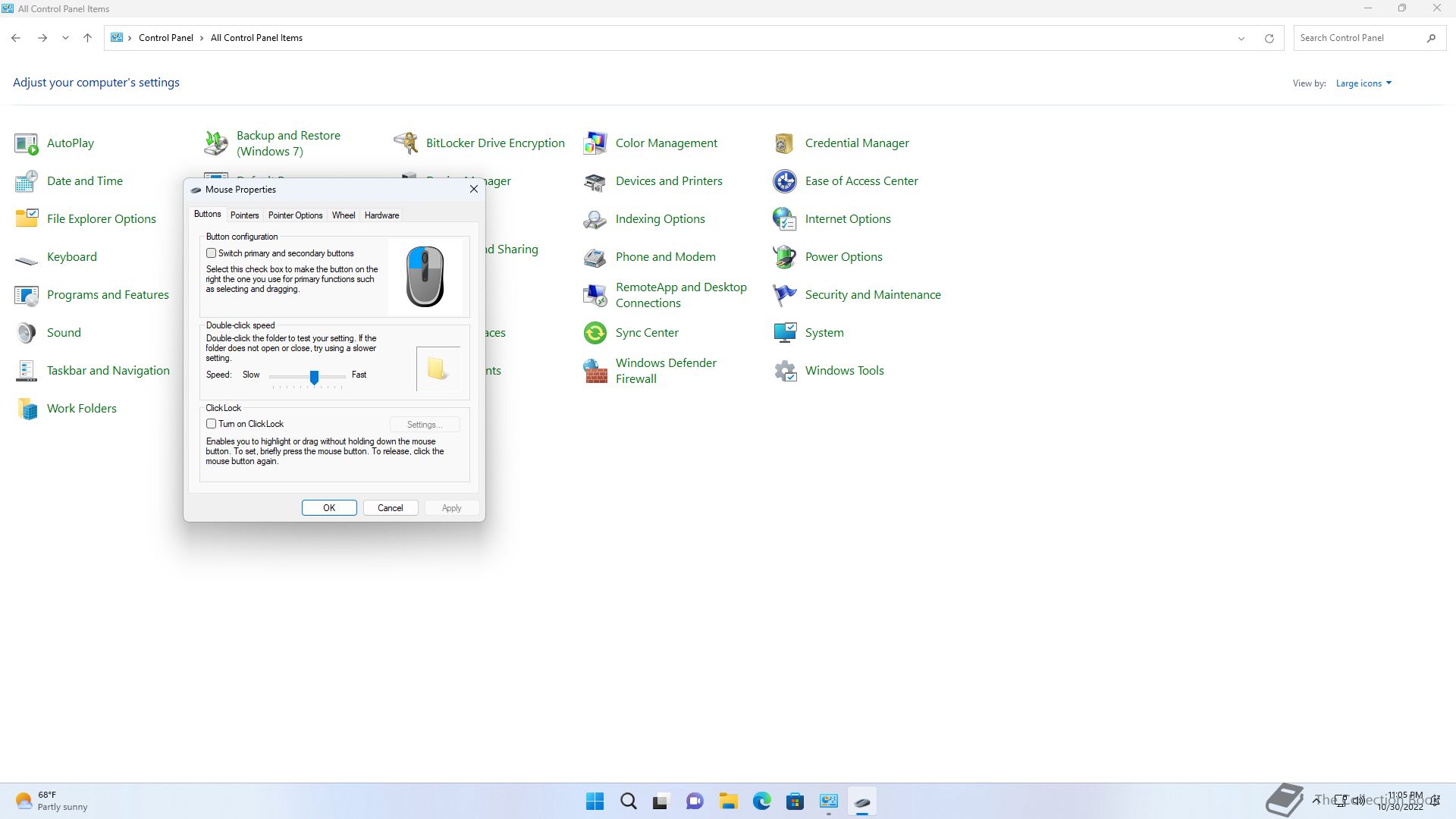The width and height of the screenshot is (1456, 819).
Task: Refresh the Control Panel view
Action: coord(1269,38)
